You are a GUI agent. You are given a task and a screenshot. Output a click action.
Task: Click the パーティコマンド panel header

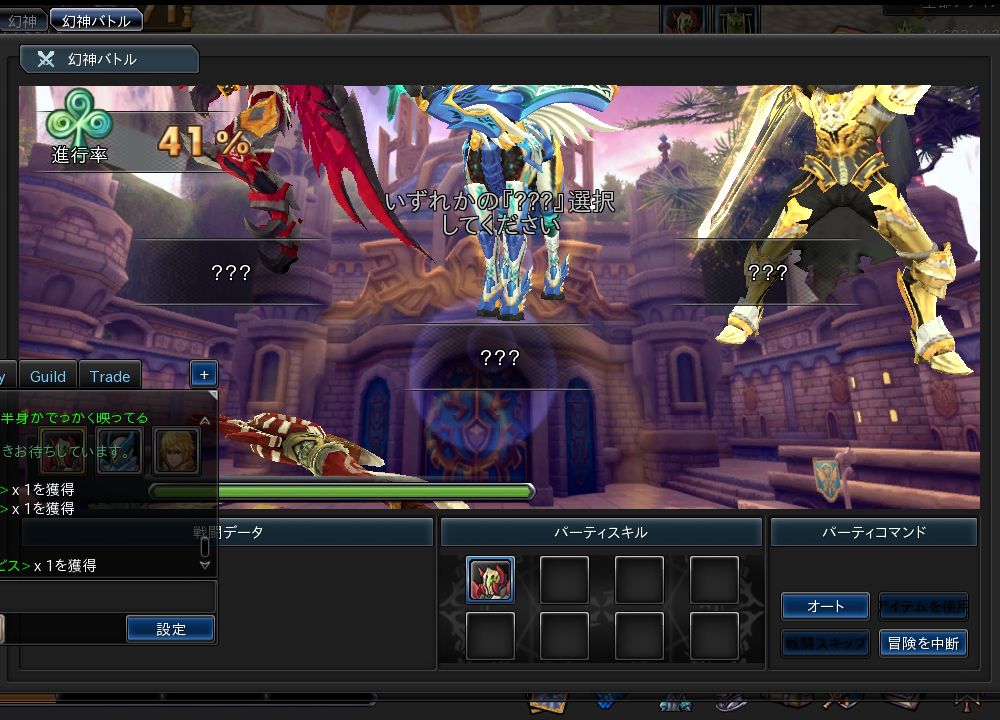click(x=874, y=532)
